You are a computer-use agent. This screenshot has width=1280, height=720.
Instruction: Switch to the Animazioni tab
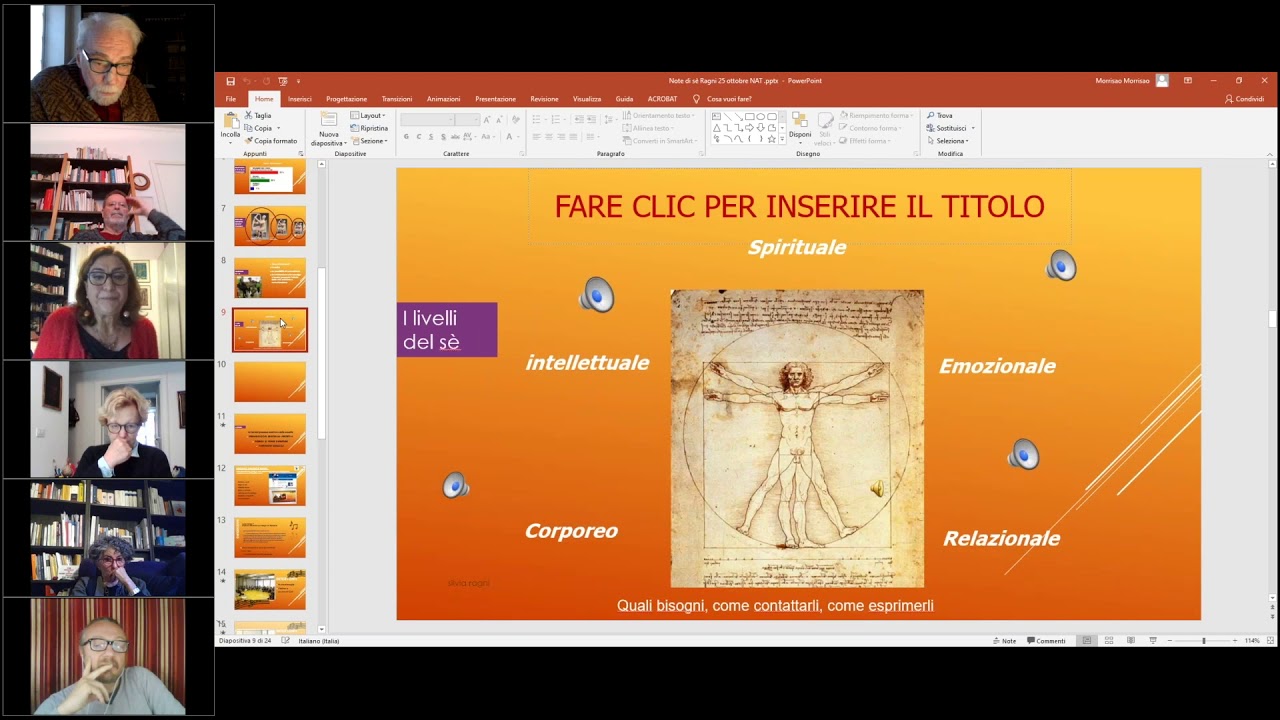click(443, 99)
